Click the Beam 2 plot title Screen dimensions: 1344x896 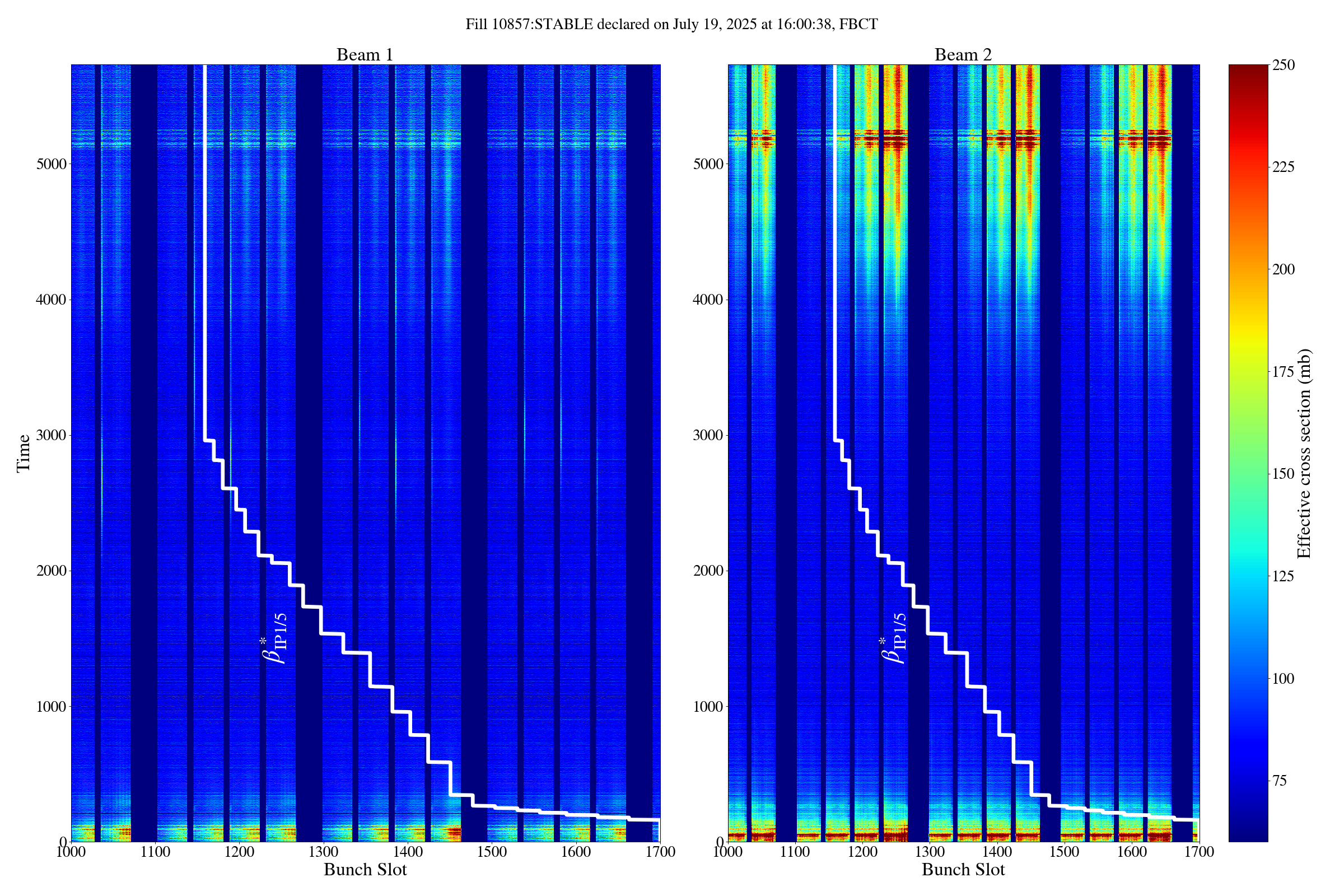(963, 55)
